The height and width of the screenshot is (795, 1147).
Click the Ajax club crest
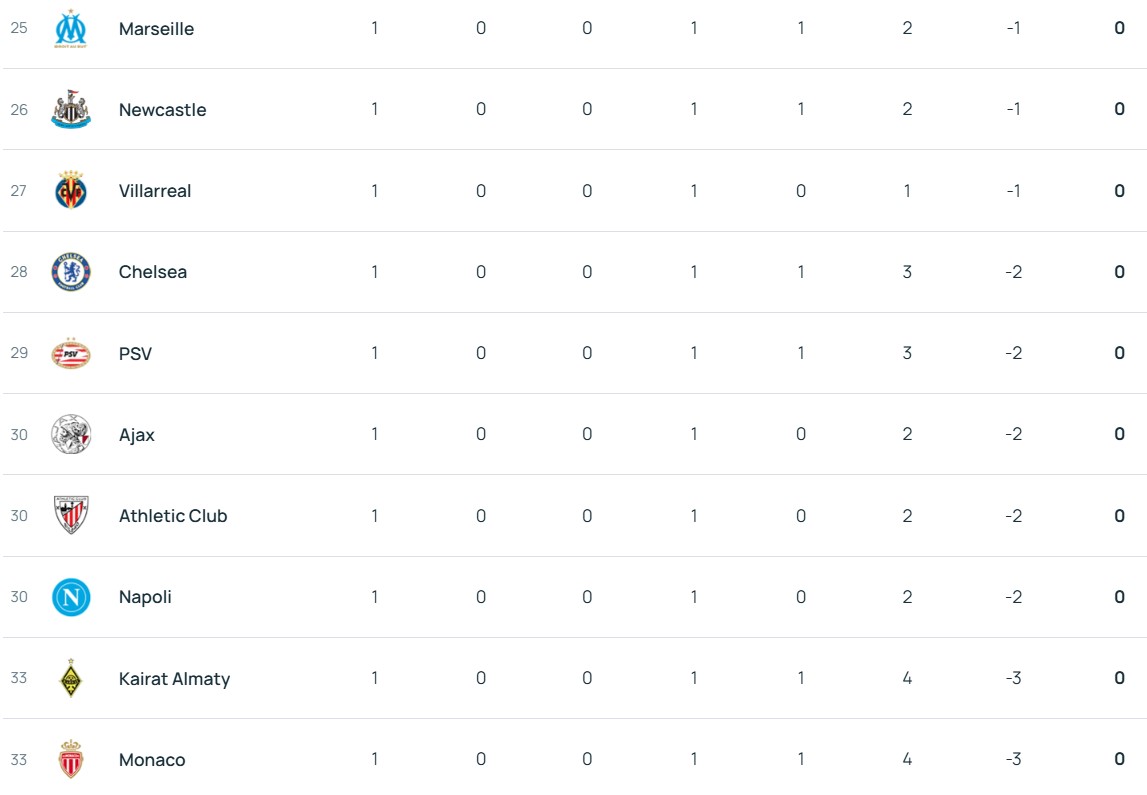coord(71,435)
